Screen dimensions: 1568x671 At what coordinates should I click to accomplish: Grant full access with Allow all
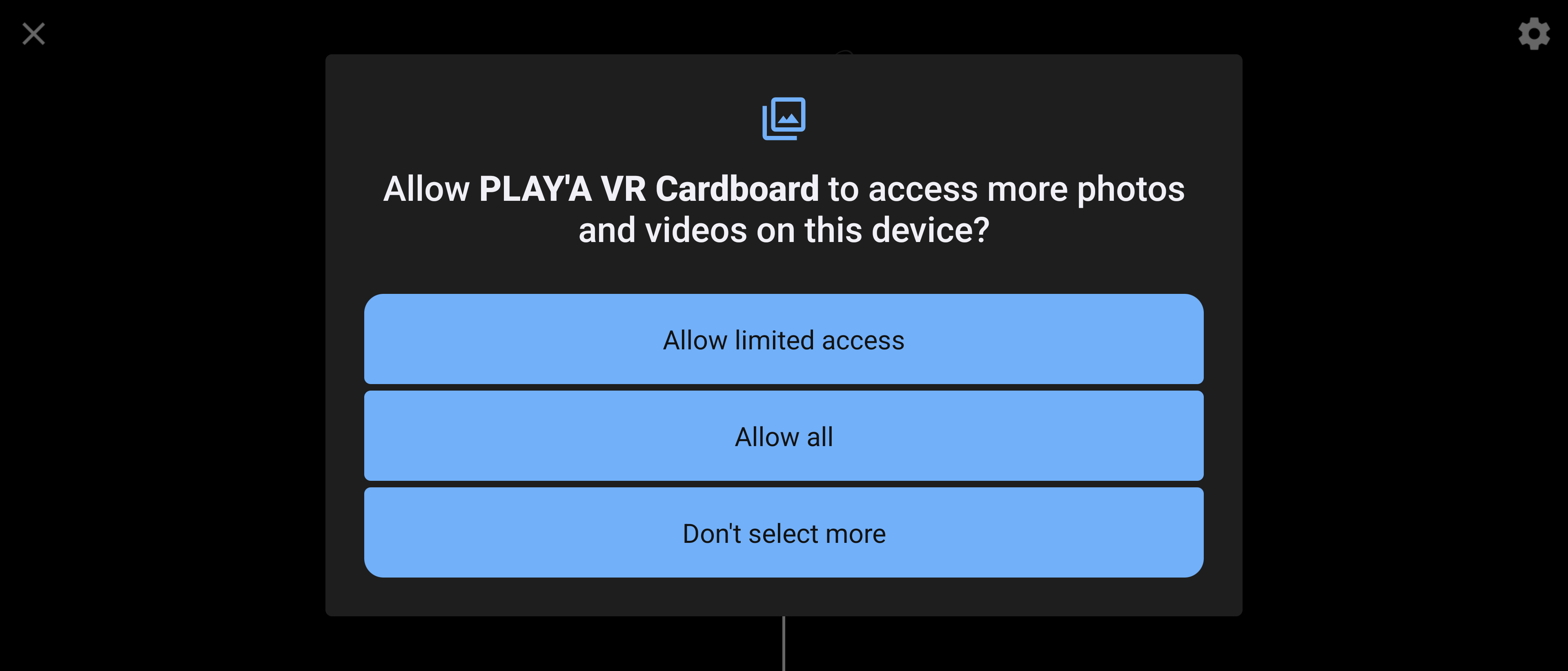point(784,435)
